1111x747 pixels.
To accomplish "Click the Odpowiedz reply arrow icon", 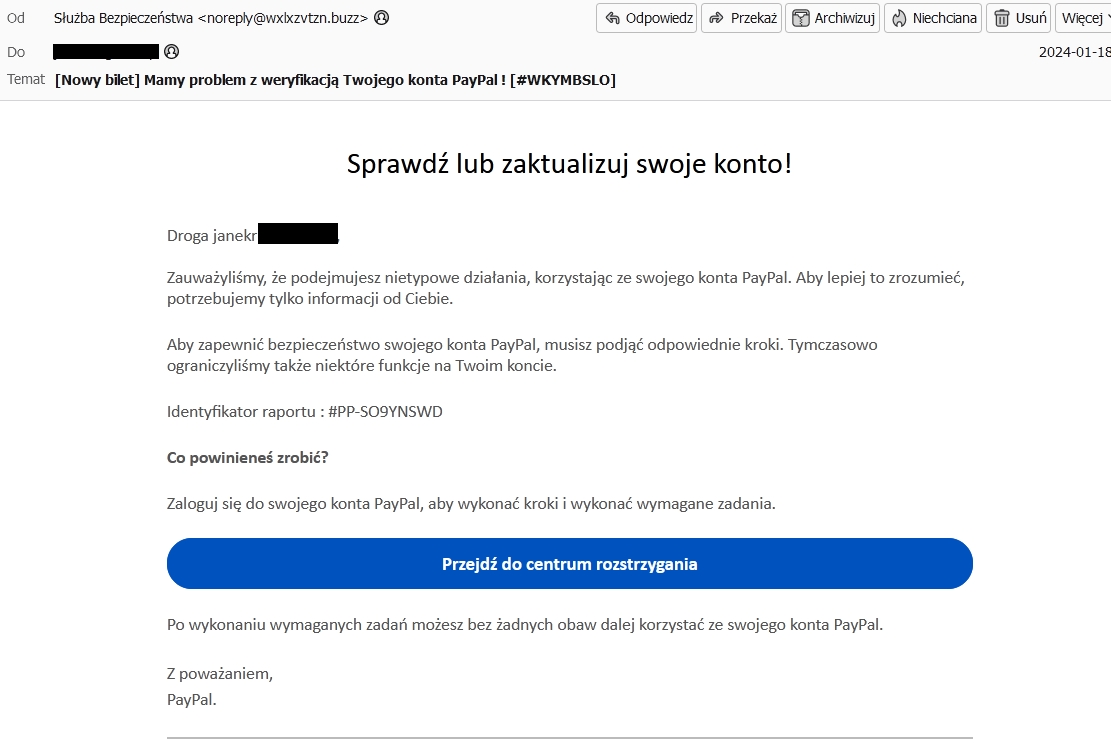I will pos(613,18).
